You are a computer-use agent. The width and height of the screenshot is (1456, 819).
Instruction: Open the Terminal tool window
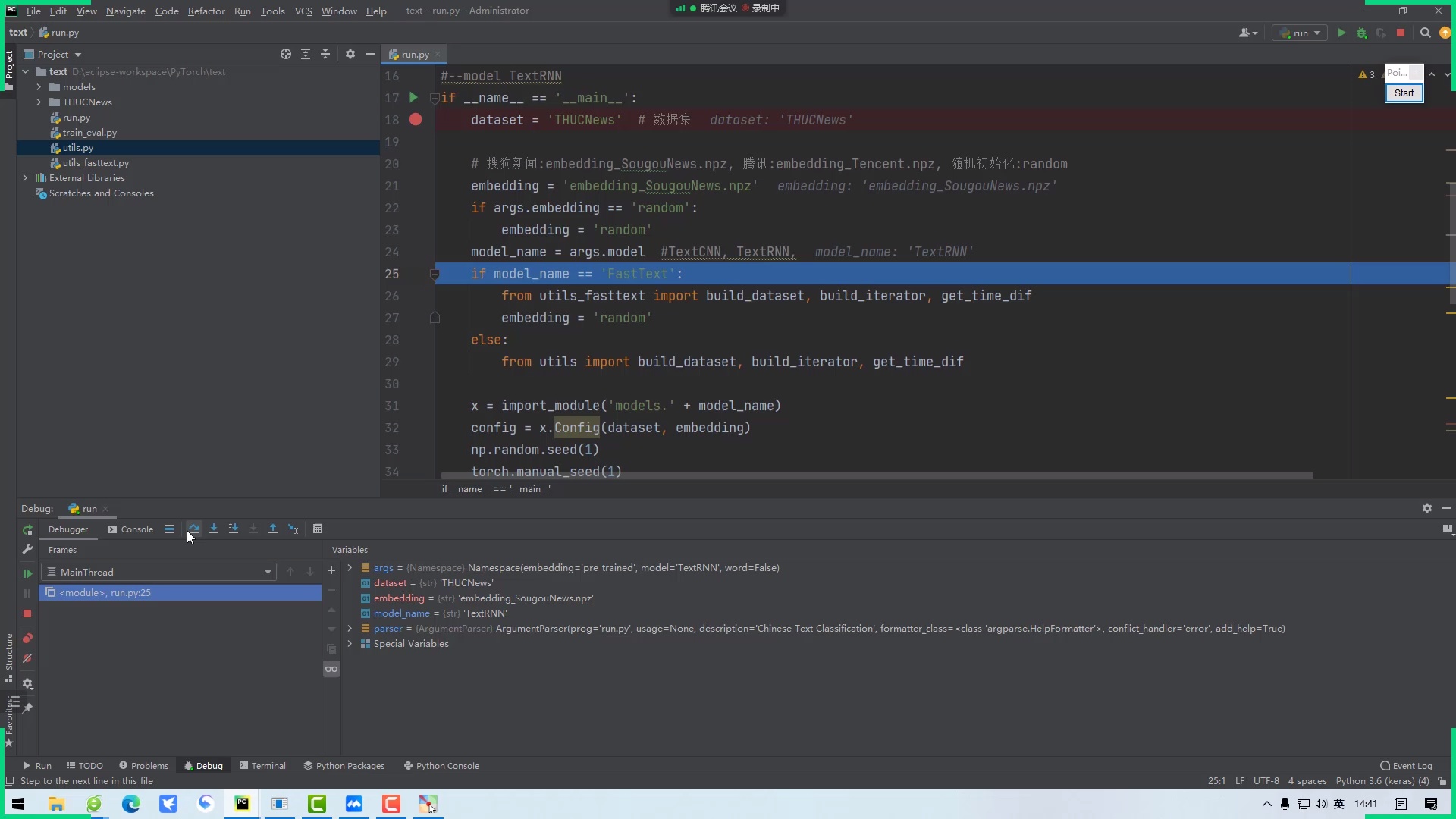tap(262, 766)
